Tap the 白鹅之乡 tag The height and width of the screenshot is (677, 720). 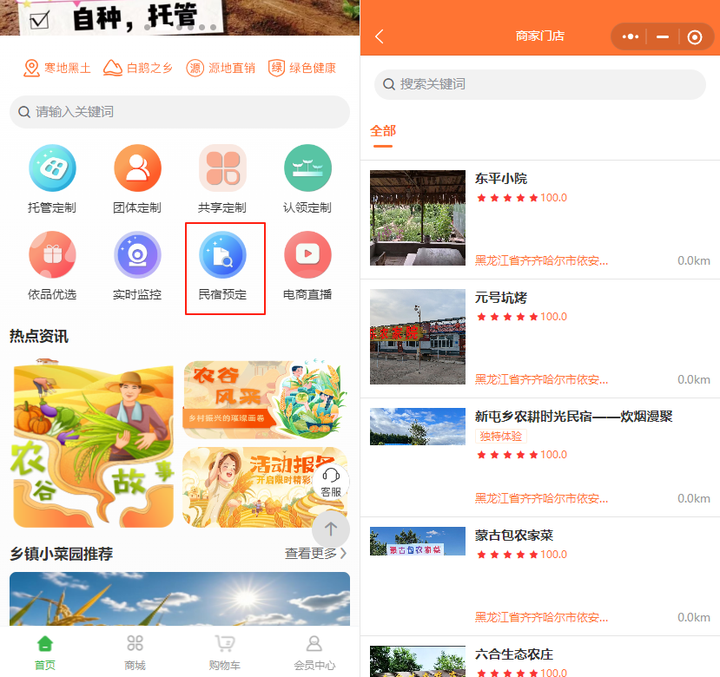[x=138, y=68]
